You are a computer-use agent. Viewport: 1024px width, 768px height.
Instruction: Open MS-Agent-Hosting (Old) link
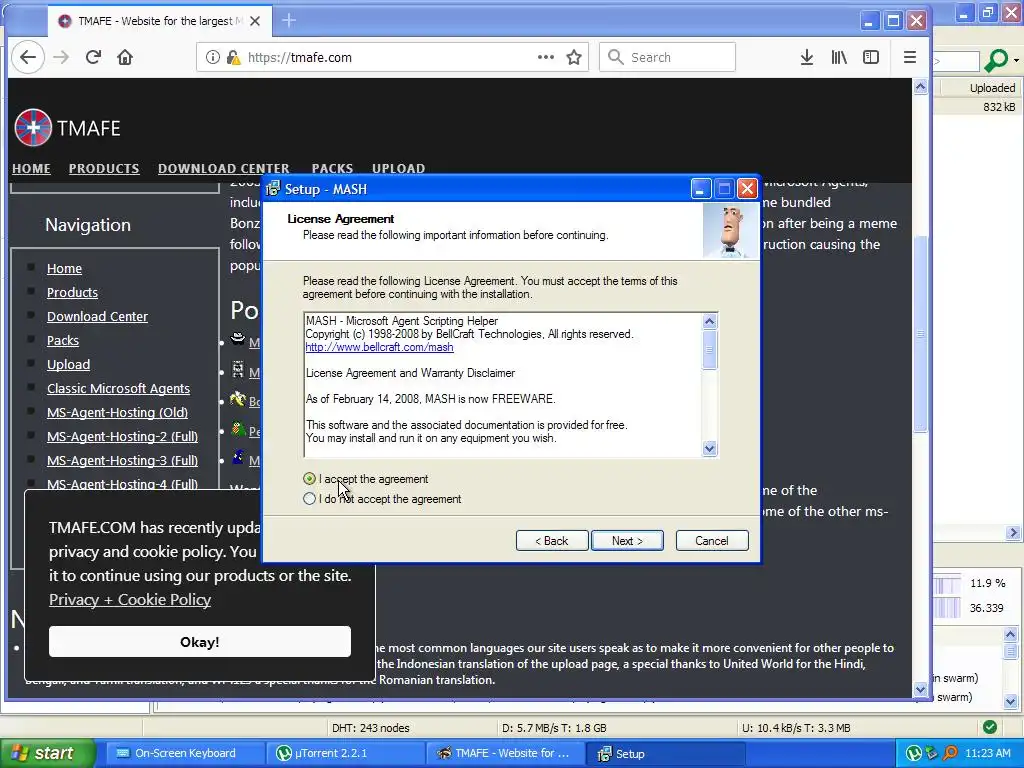click(118, 413)
